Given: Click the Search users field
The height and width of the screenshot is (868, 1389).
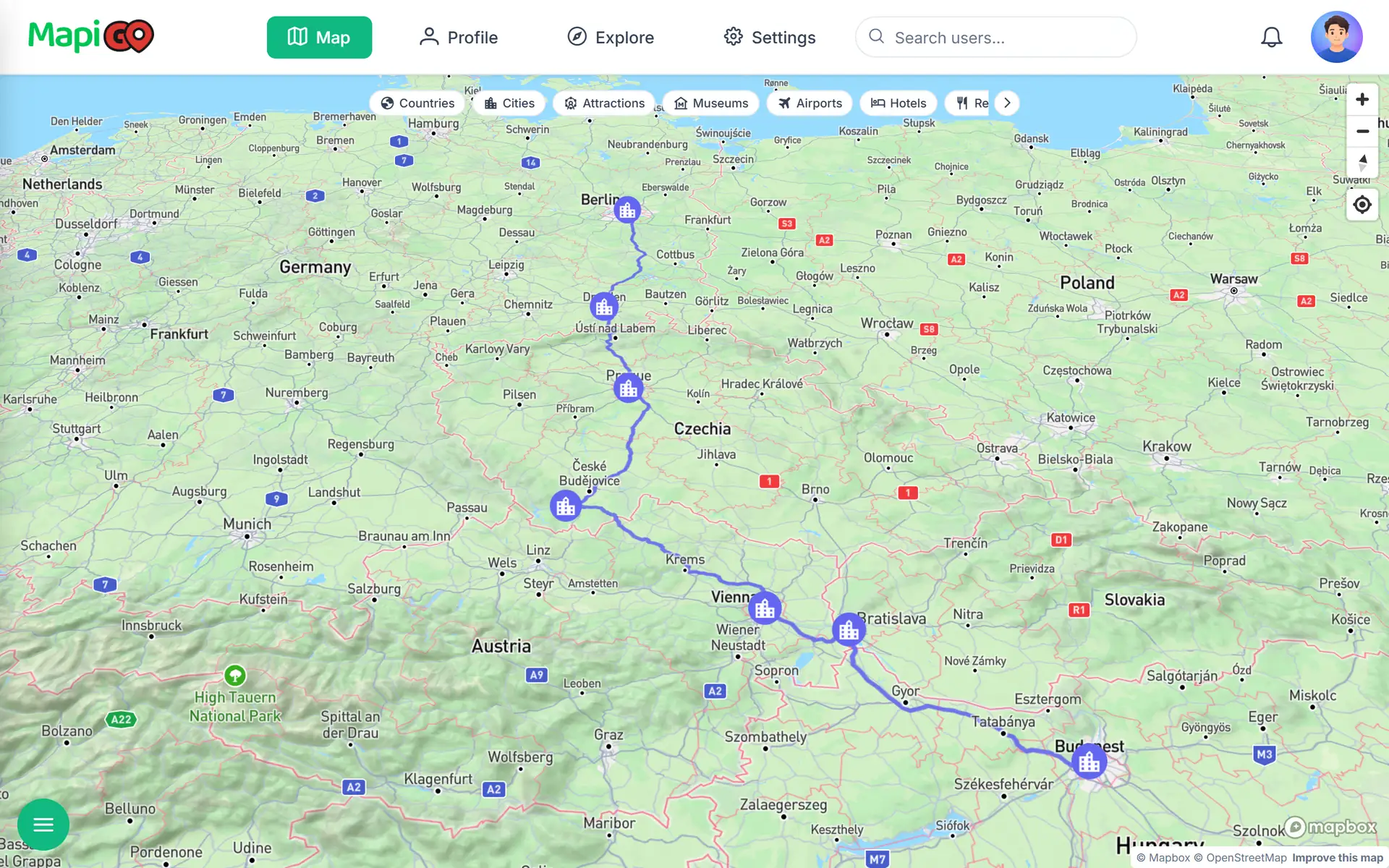Looking at the screenshot, I should (x=995, y=37).
